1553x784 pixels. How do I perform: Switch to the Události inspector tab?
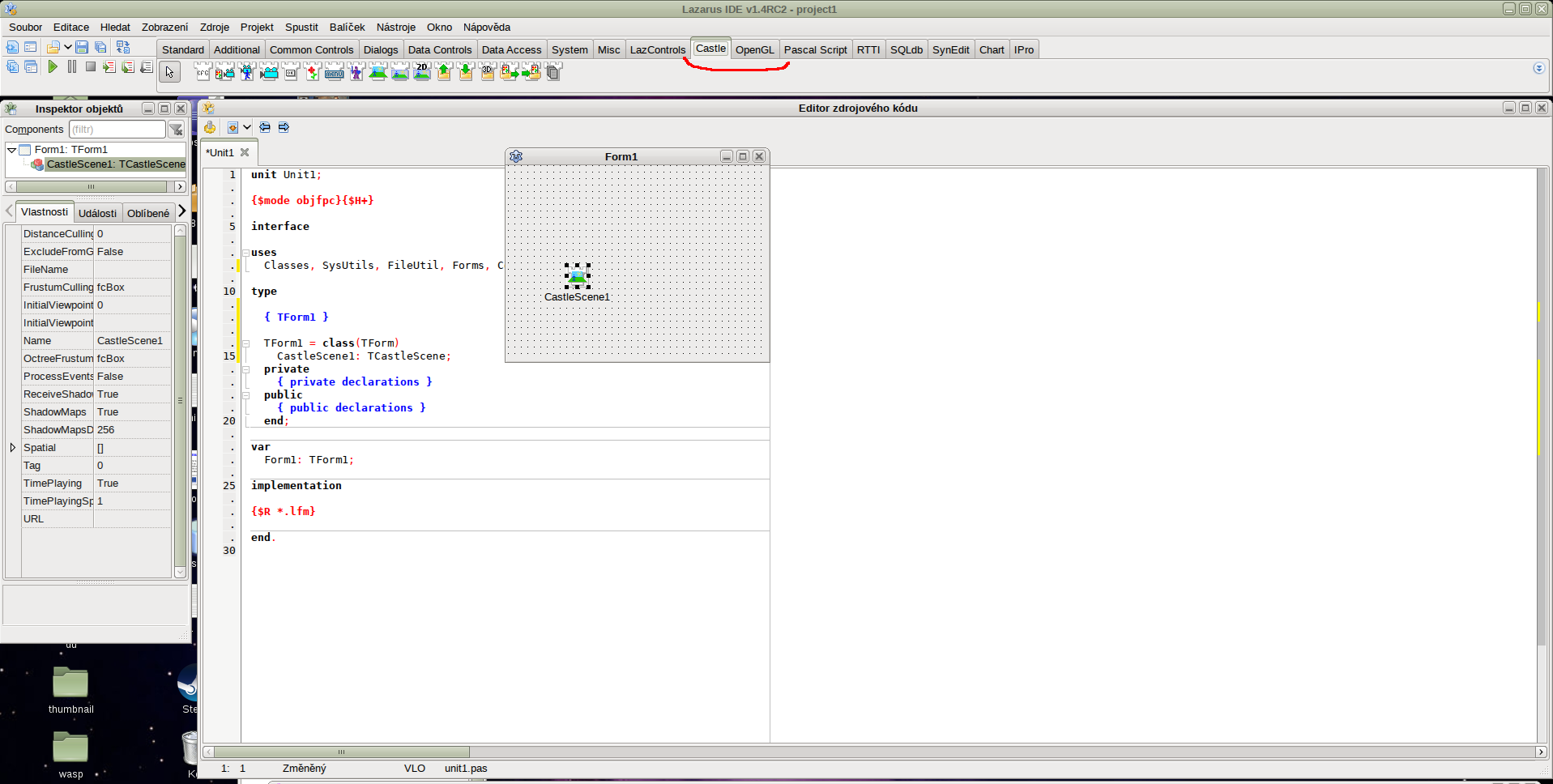point(98,213)
